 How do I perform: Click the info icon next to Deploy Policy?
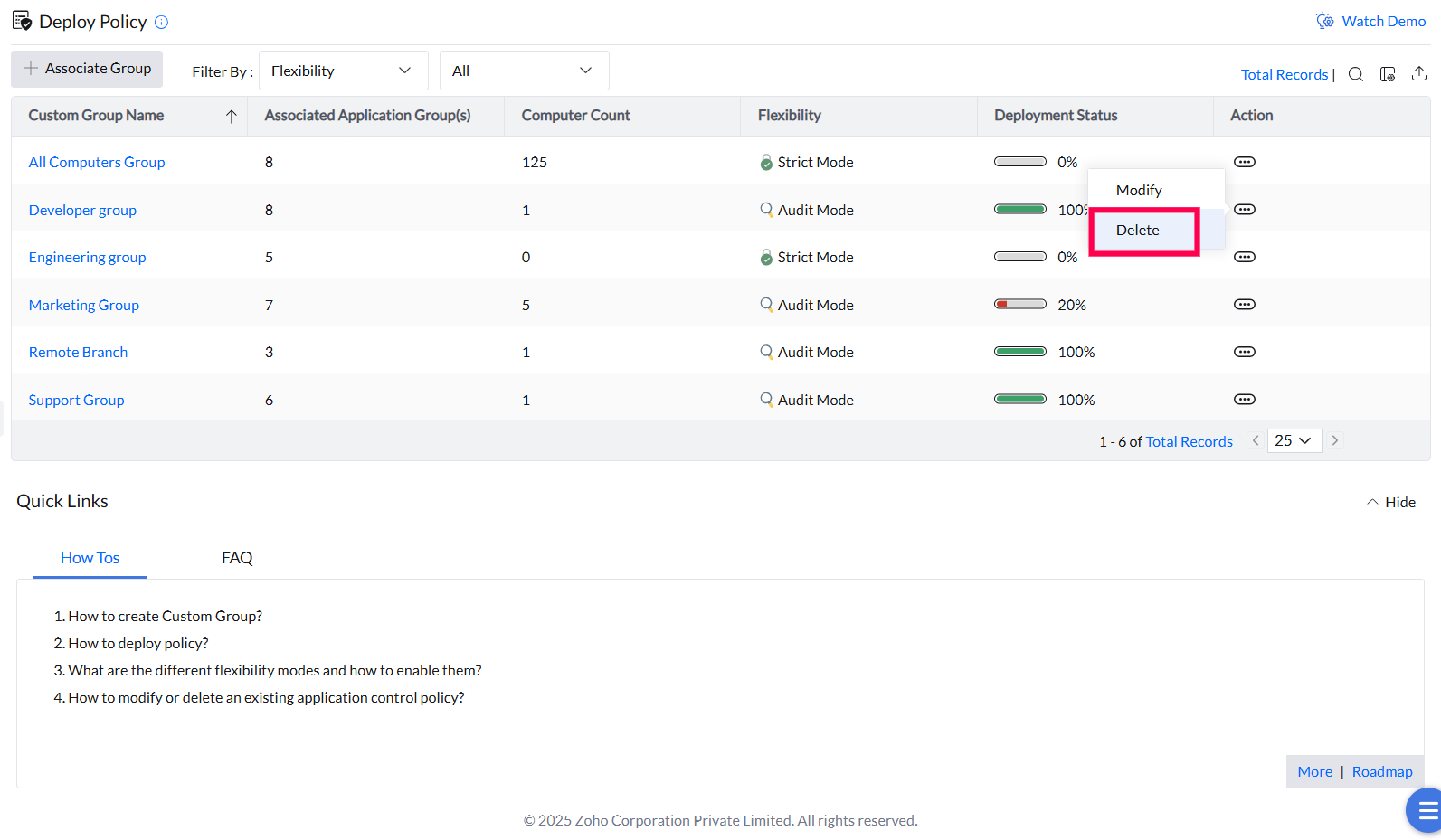162,23
